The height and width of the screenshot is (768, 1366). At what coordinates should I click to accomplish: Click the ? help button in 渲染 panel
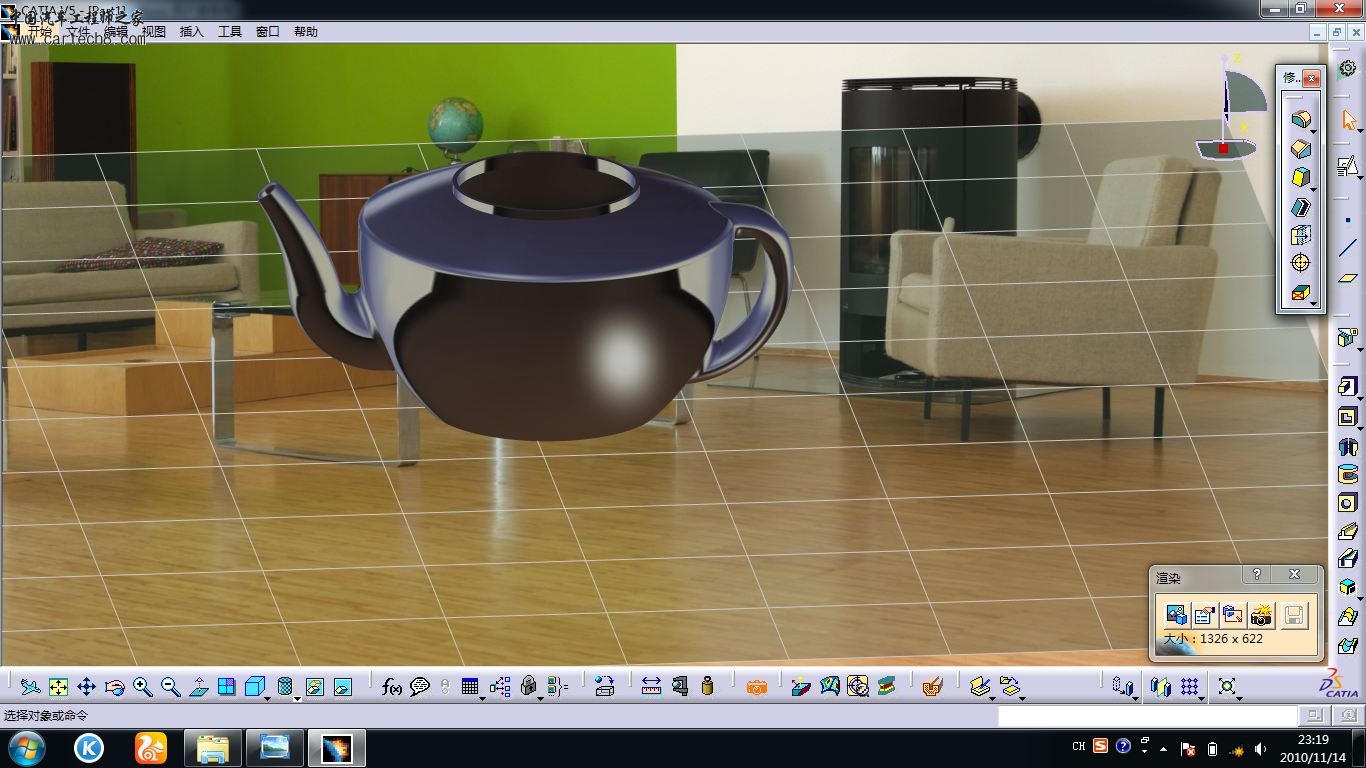tap(1257, 574)
